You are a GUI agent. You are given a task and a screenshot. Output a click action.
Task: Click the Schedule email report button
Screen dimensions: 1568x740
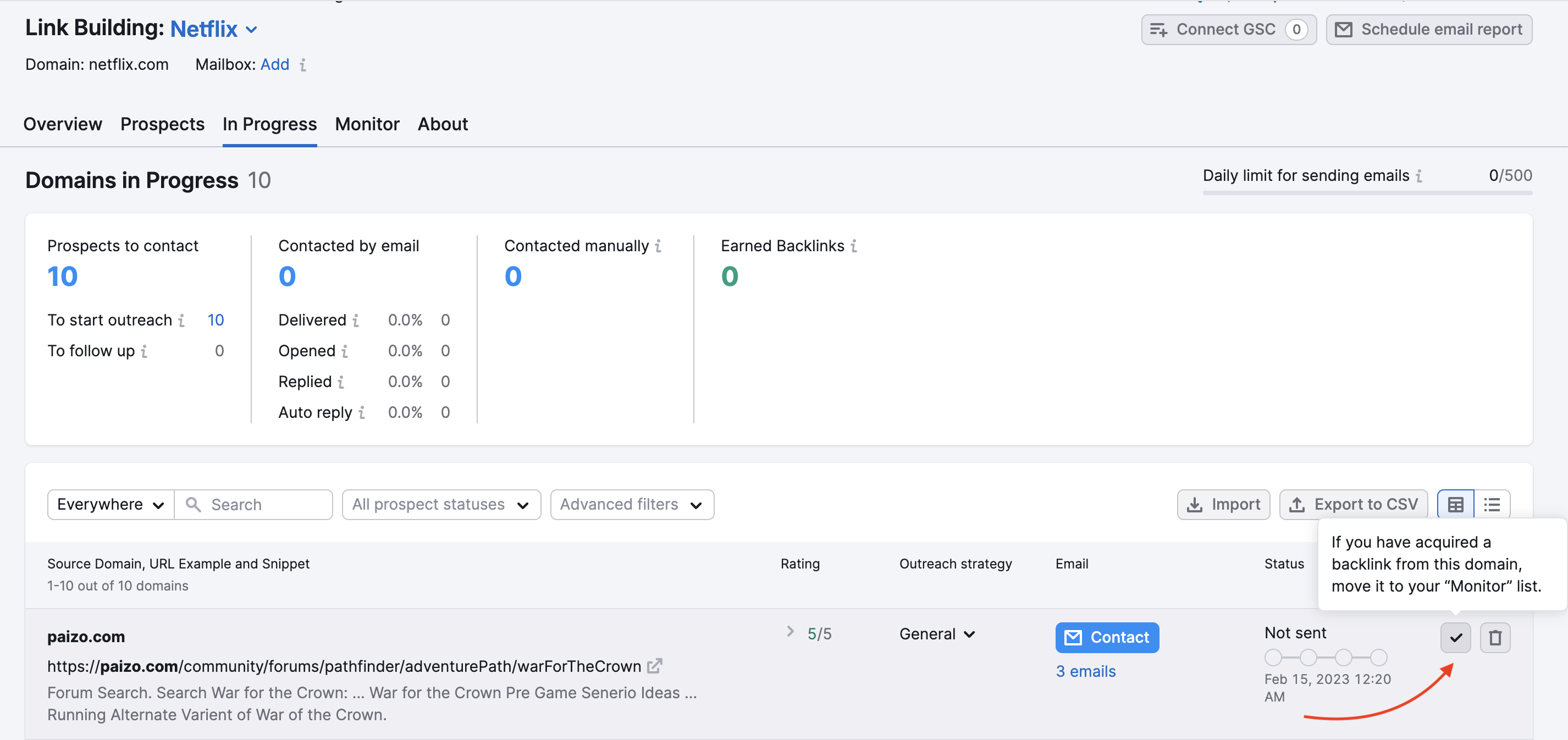(1429, 29)
